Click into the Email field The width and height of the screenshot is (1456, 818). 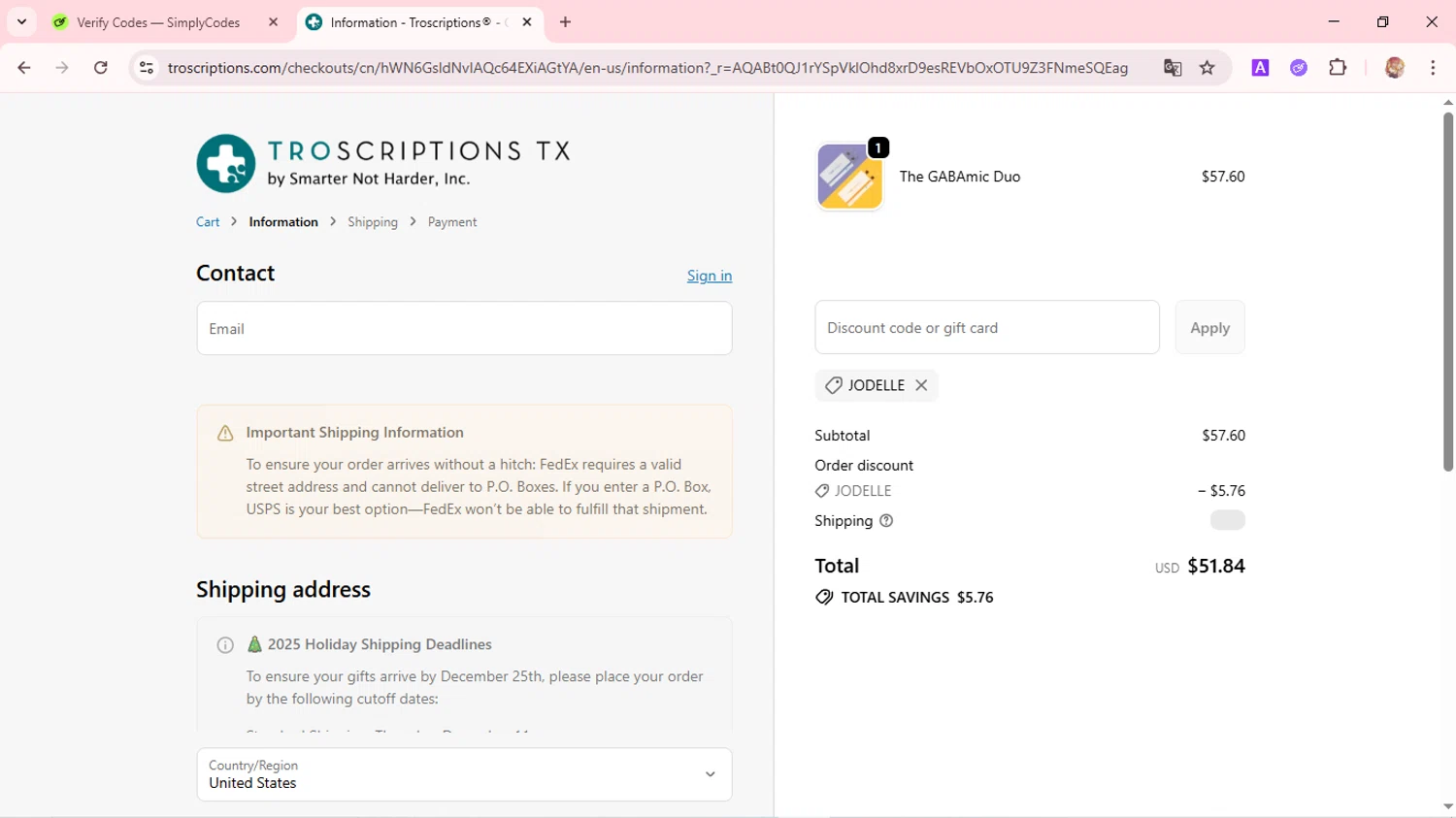[x=464, y=328]
